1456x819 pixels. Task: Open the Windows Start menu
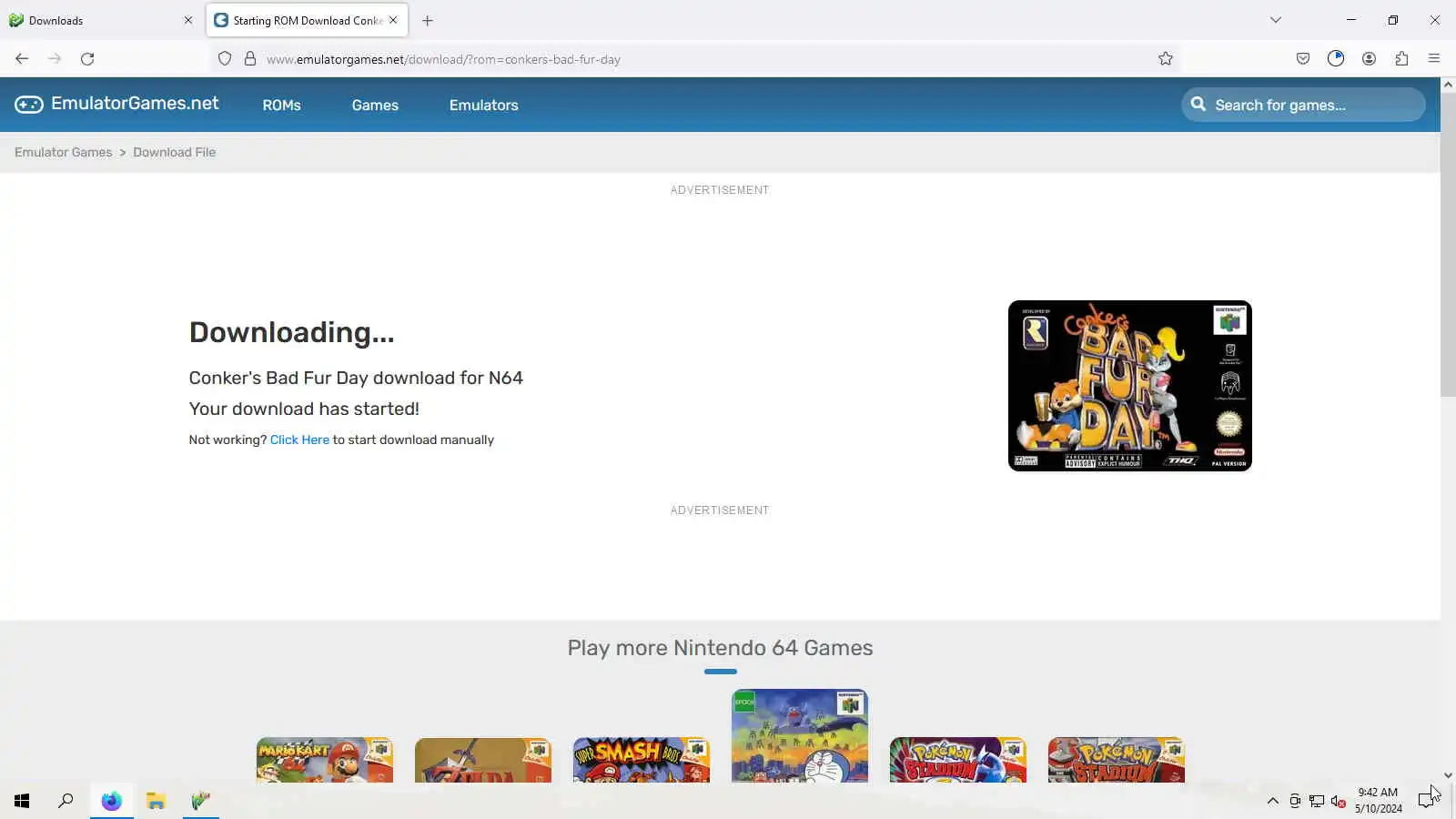pos(22,801)
